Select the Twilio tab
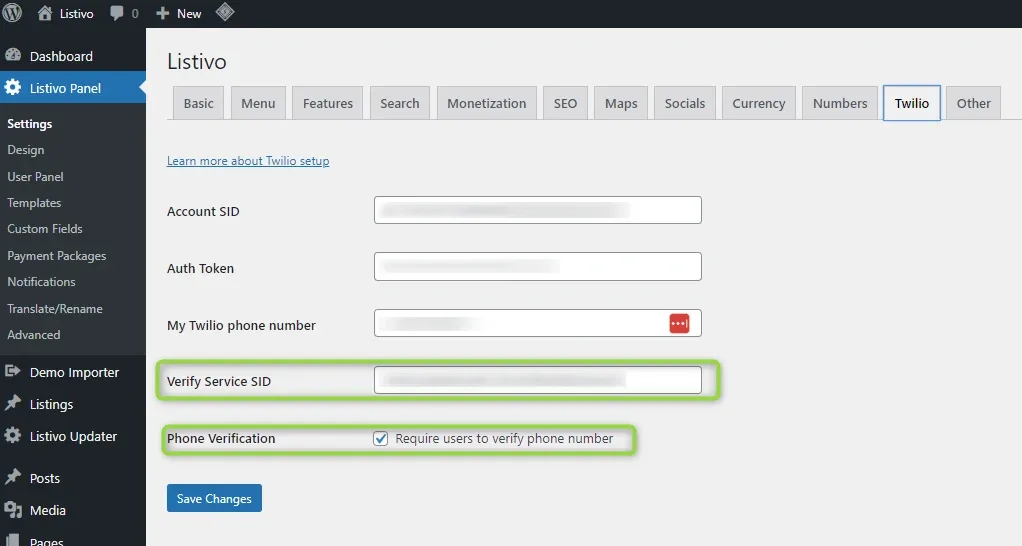Image resolution: width=1022 pixels, height=546 pixels. [911, 103]
